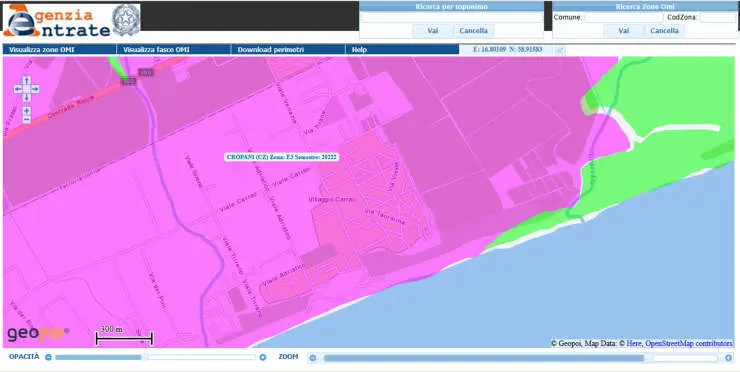The width and height of the screenshot is (740, 372).
Task: Open Visualizza fasce OMI menu
Action: click(x=174, y=50)
